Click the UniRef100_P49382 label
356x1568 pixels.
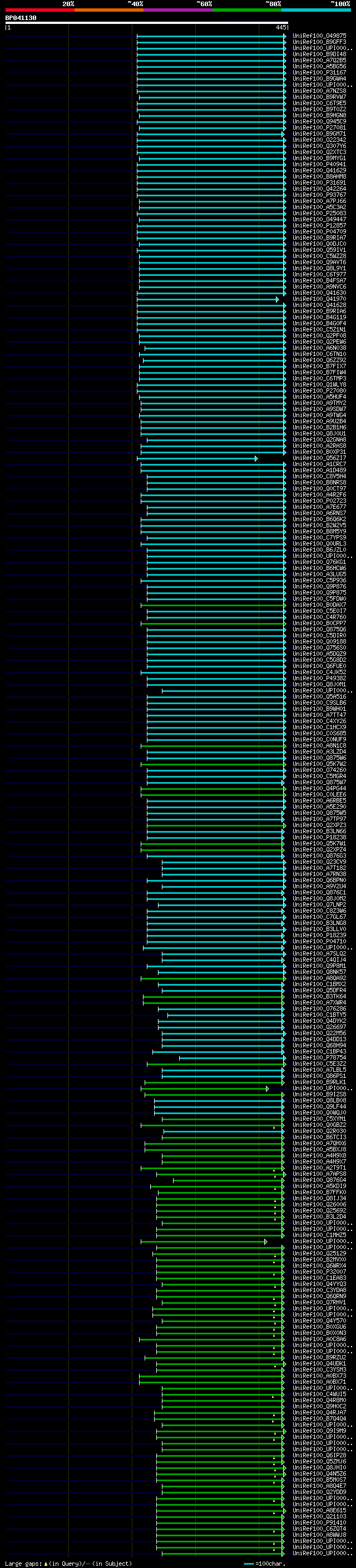point(319,678)
